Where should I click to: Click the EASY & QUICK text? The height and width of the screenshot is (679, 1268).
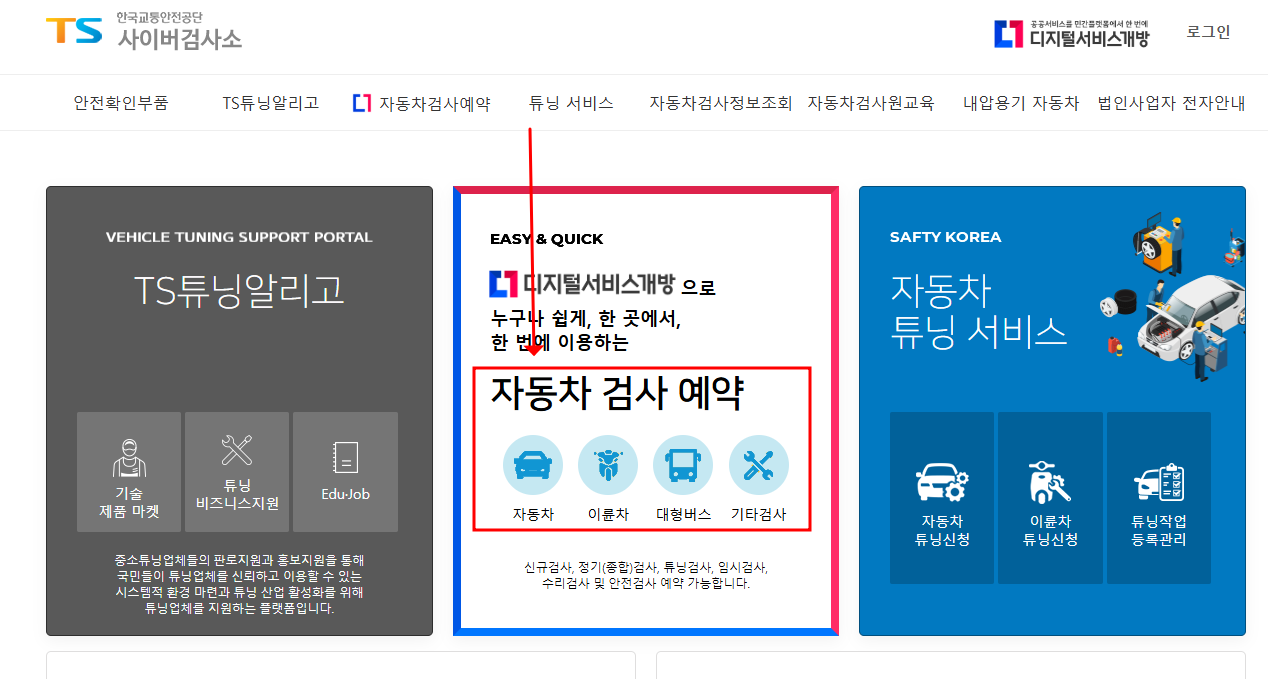coord(547,239)
